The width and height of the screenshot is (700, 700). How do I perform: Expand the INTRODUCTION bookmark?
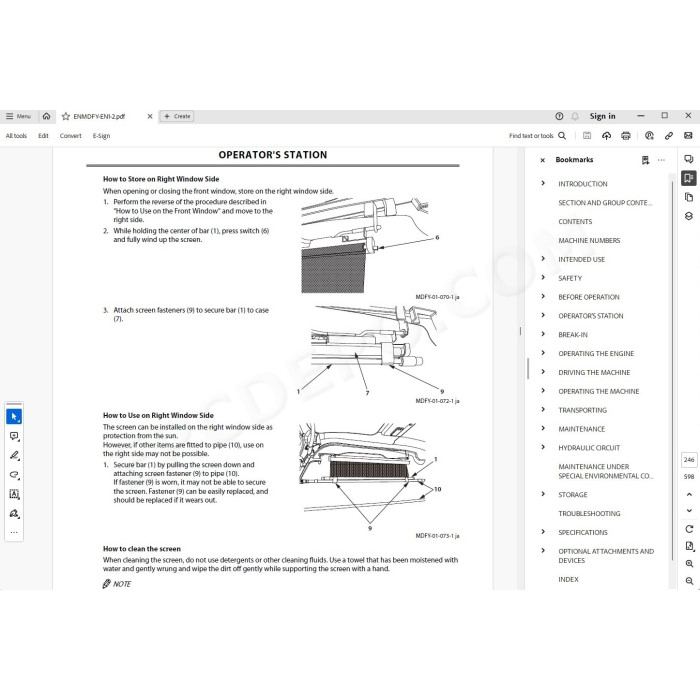pyautogui.click(x=543, y=183)
